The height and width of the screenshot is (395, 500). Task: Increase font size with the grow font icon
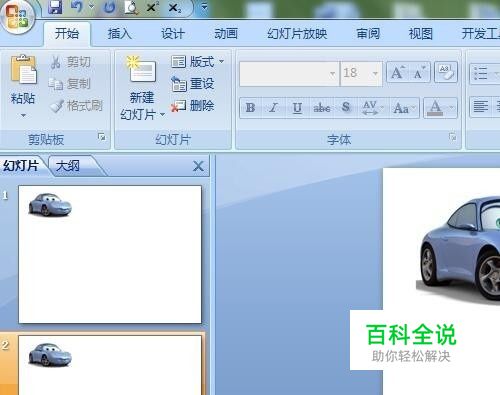pyautogui.click(x=398, y=73)
